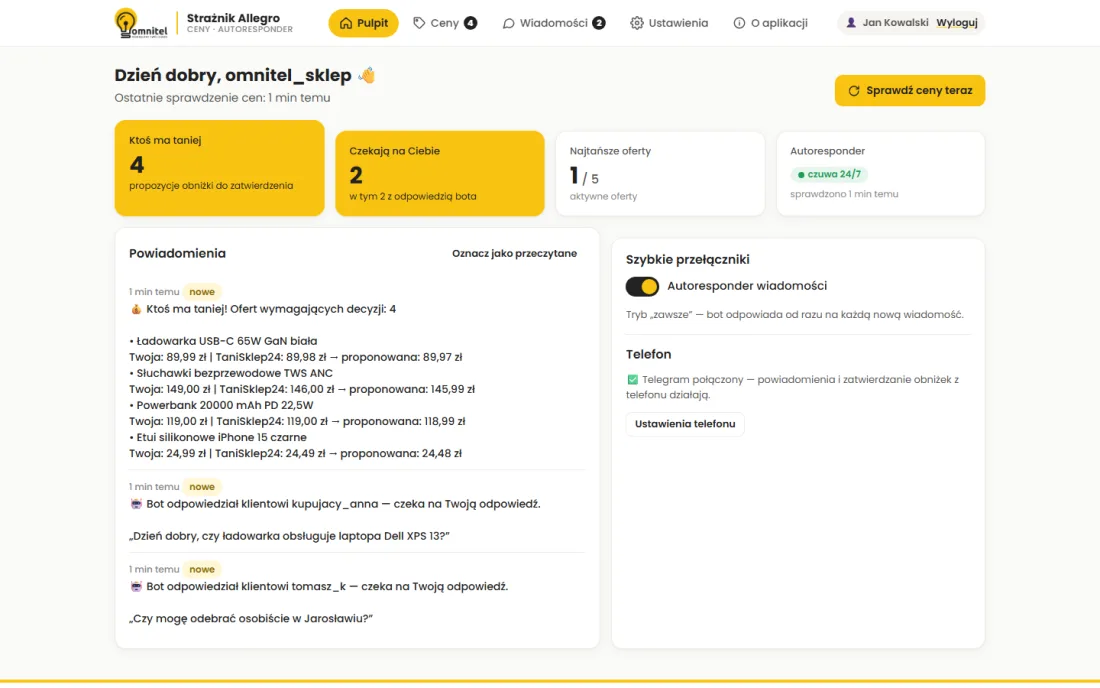This screenshot has height=688, width=1100.
Task: Click the czuwa 24/7 status badge
Action: point(829,174)
